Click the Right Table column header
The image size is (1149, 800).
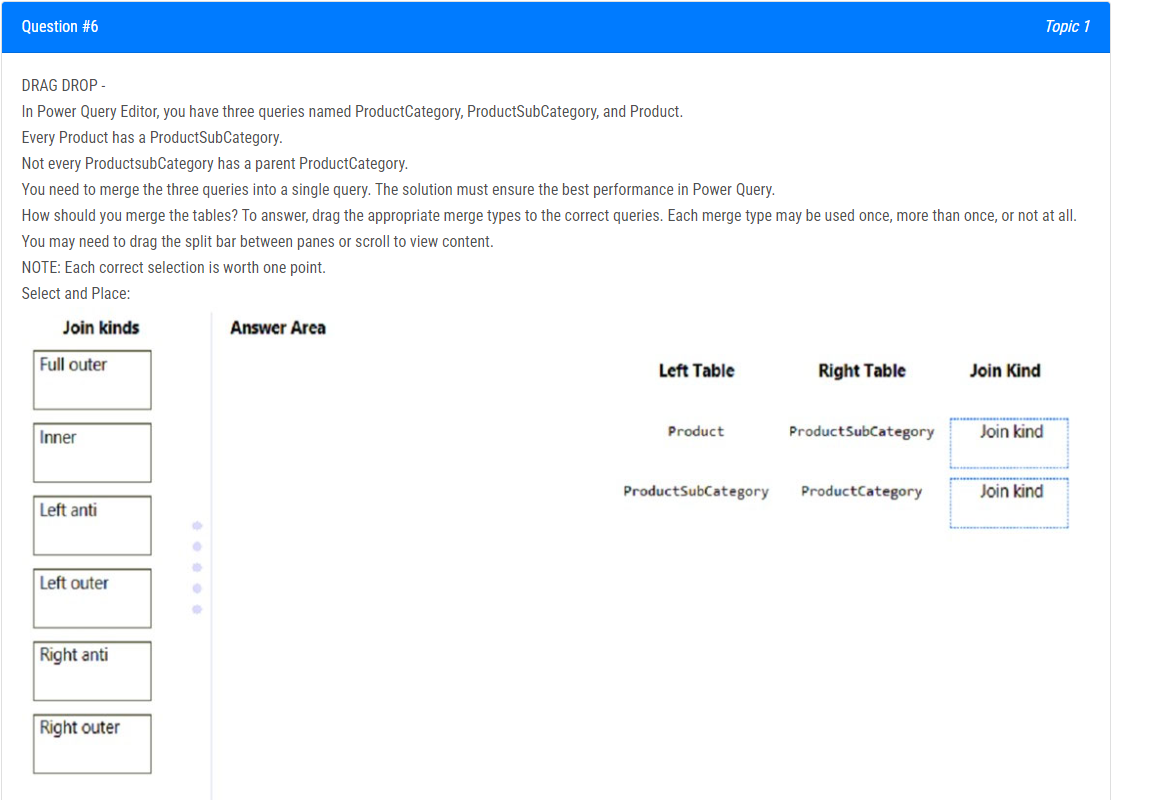click(x=862, y=371)
